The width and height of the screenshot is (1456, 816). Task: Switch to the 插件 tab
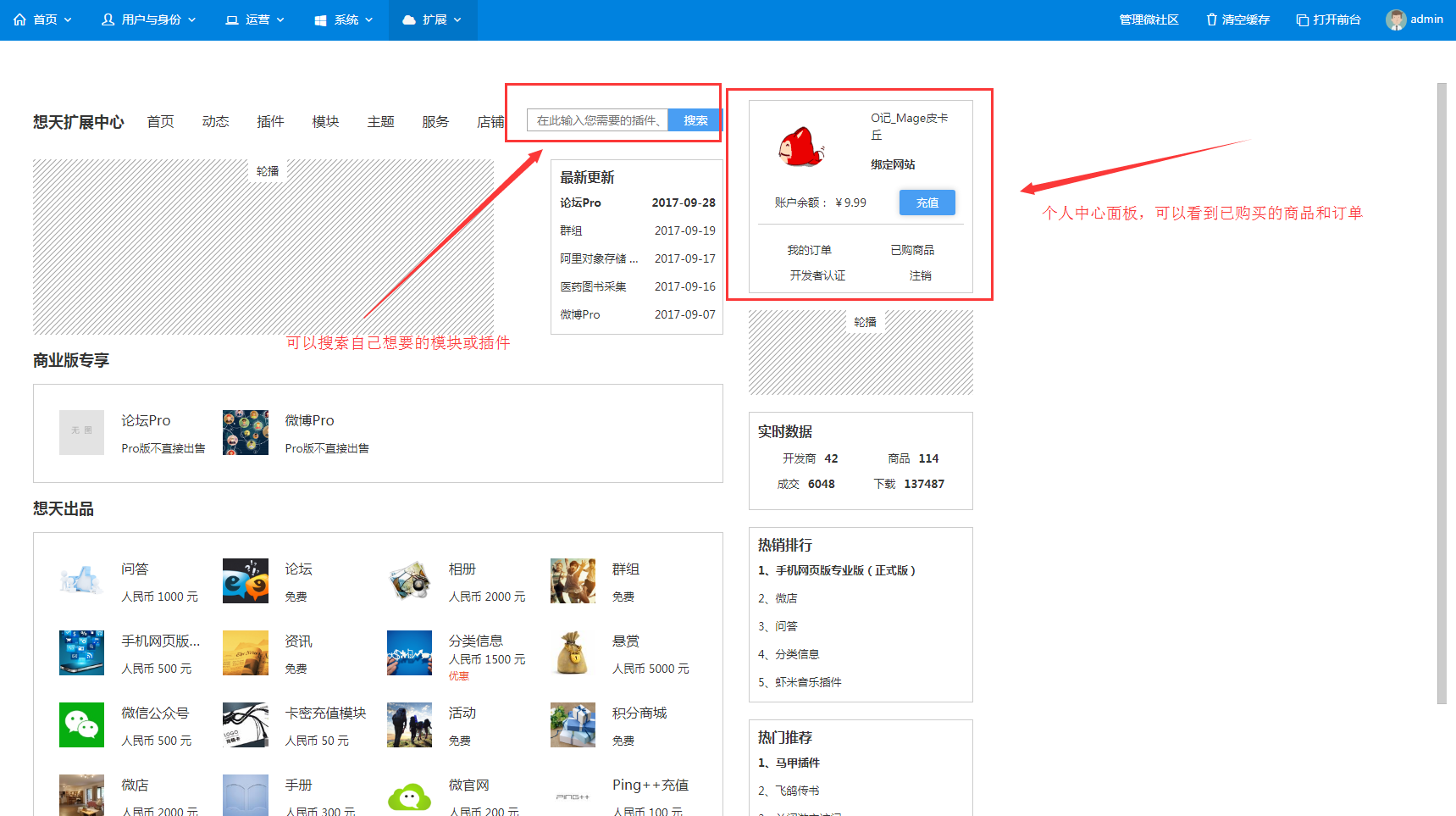[270, 122]
